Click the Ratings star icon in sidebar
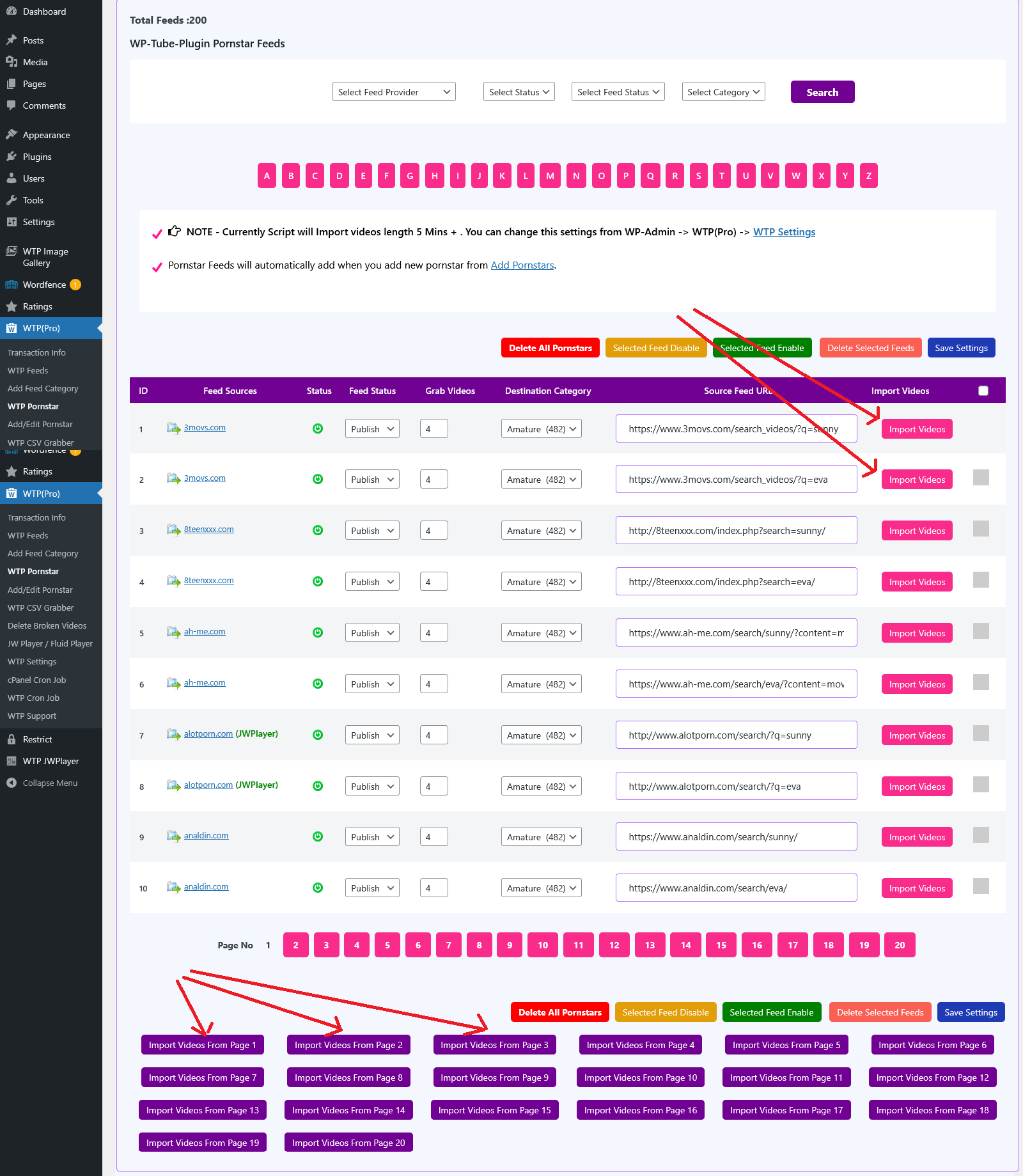Screen dimensions: 1023x1176 pyautogui.click(x=12, y=306)
